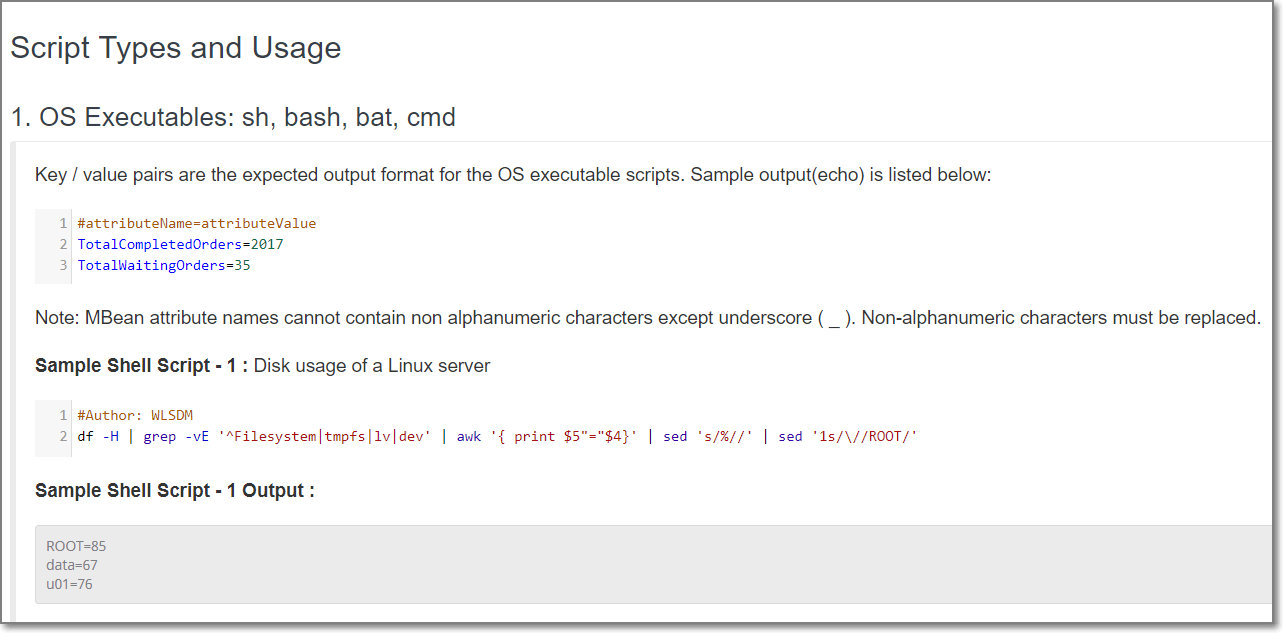
Task: Click the Script Types and Usage heading
Action: (176, 48)
